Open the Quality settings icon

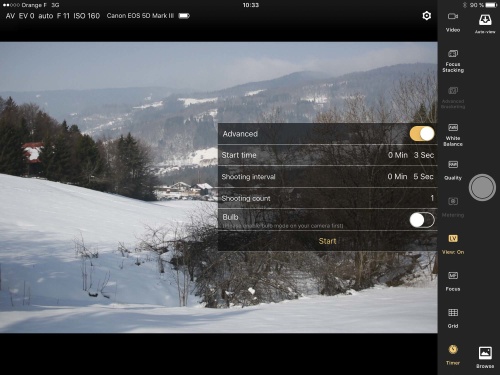point(453,164)
